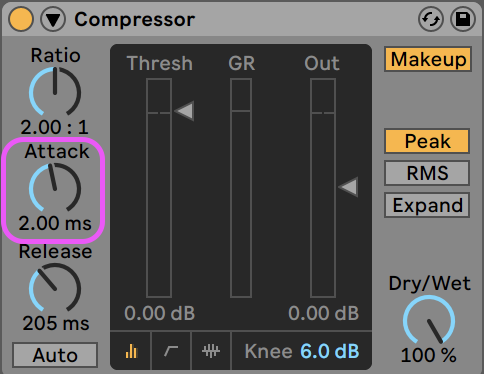Toggle the Makeup gain button

tap(428, 59)
